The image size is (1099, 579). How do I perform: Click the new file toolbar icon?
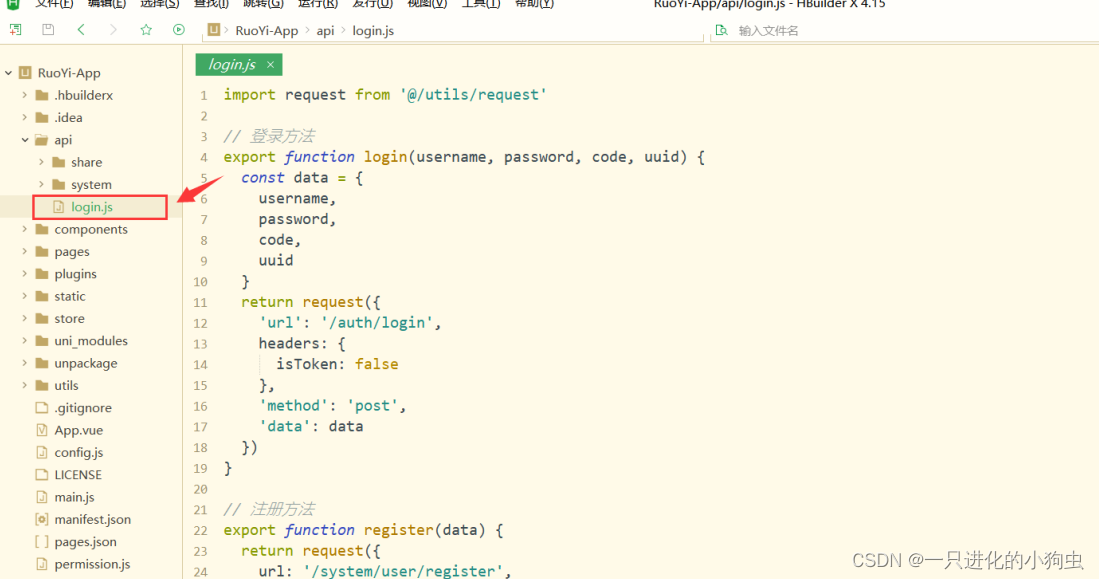coord(15,30)
